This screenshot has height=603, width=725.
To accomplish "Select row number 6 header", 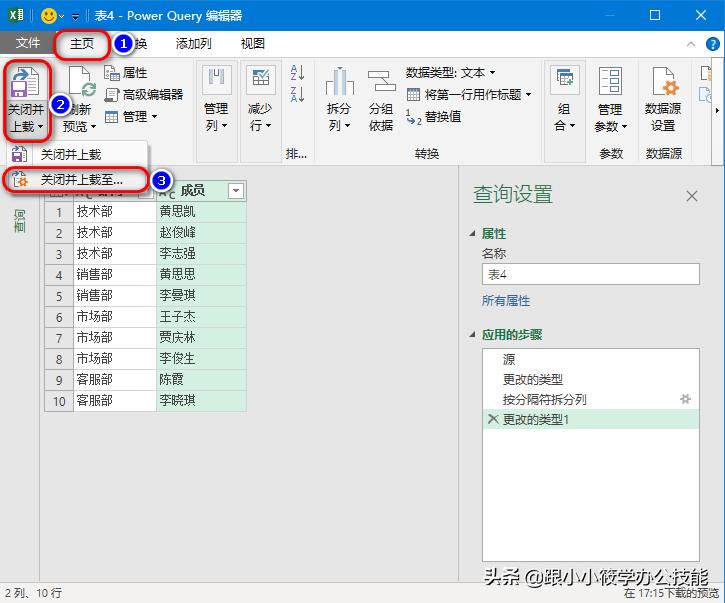I will [59, 317].
